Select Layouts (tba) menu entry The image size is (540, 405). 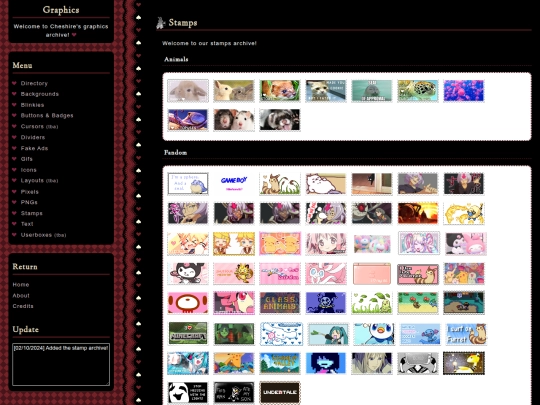pyautogui.click(x=39, y=180)
